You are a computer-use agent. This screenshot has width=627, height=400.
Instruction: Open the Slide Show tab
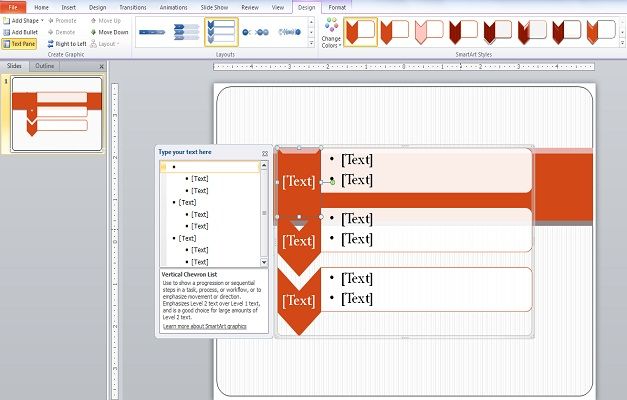pos(214,7)
